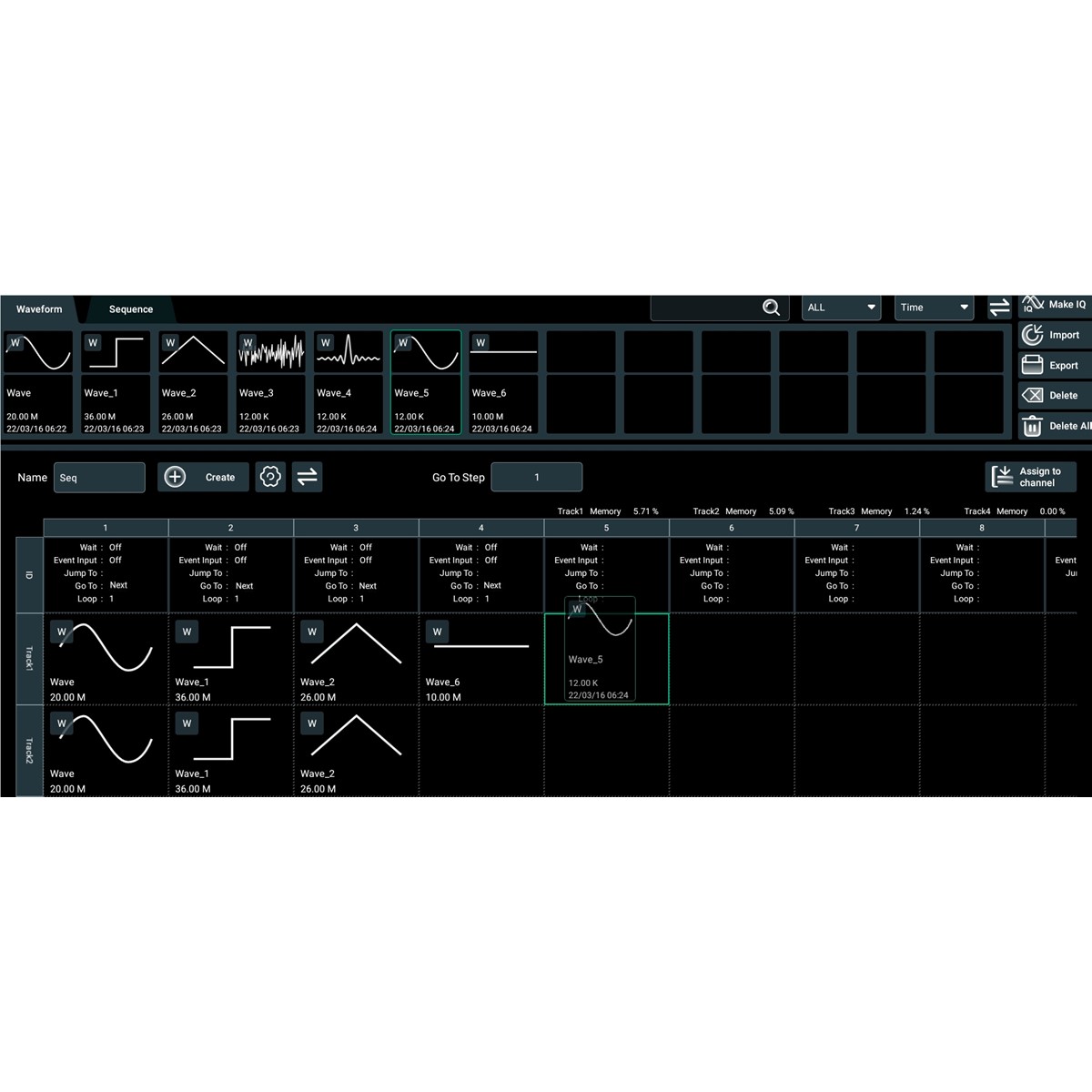Click the Delete All trash icon
Image resolution: width=1092 pixels, height=1092 pixels.
coord(1032,426)
